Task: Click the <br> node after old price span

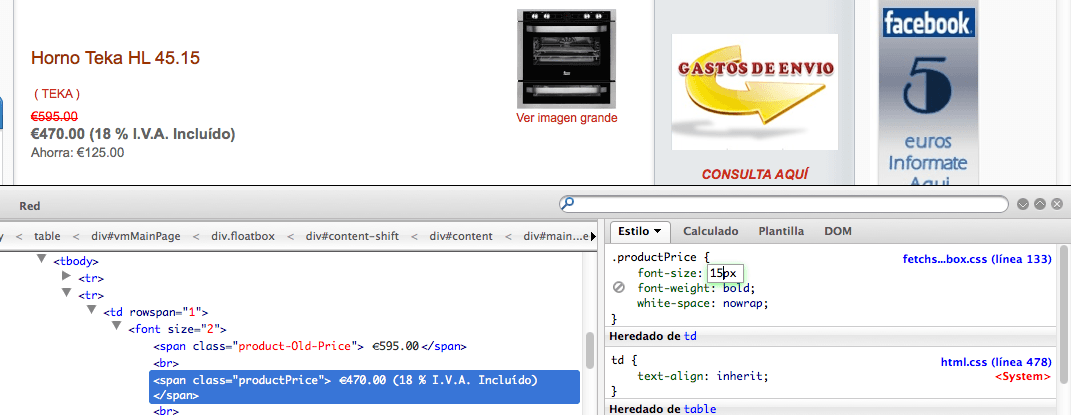Action: (165, 362)
